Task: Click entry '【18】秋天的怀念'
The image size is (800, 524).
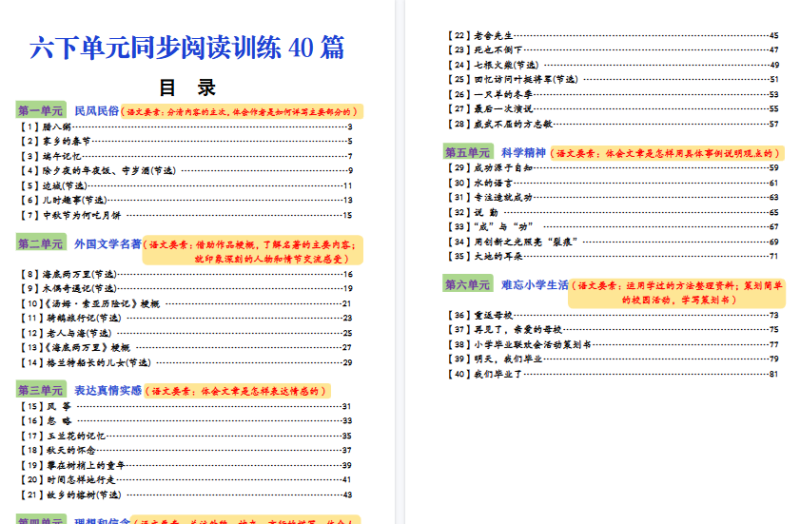Action: [186, 450]
